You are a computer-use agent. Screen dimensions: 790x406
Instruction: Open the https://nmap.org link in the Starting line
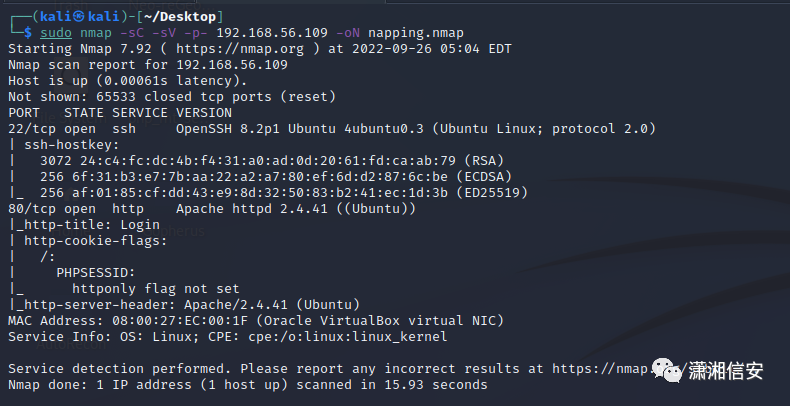pos(240,49)
